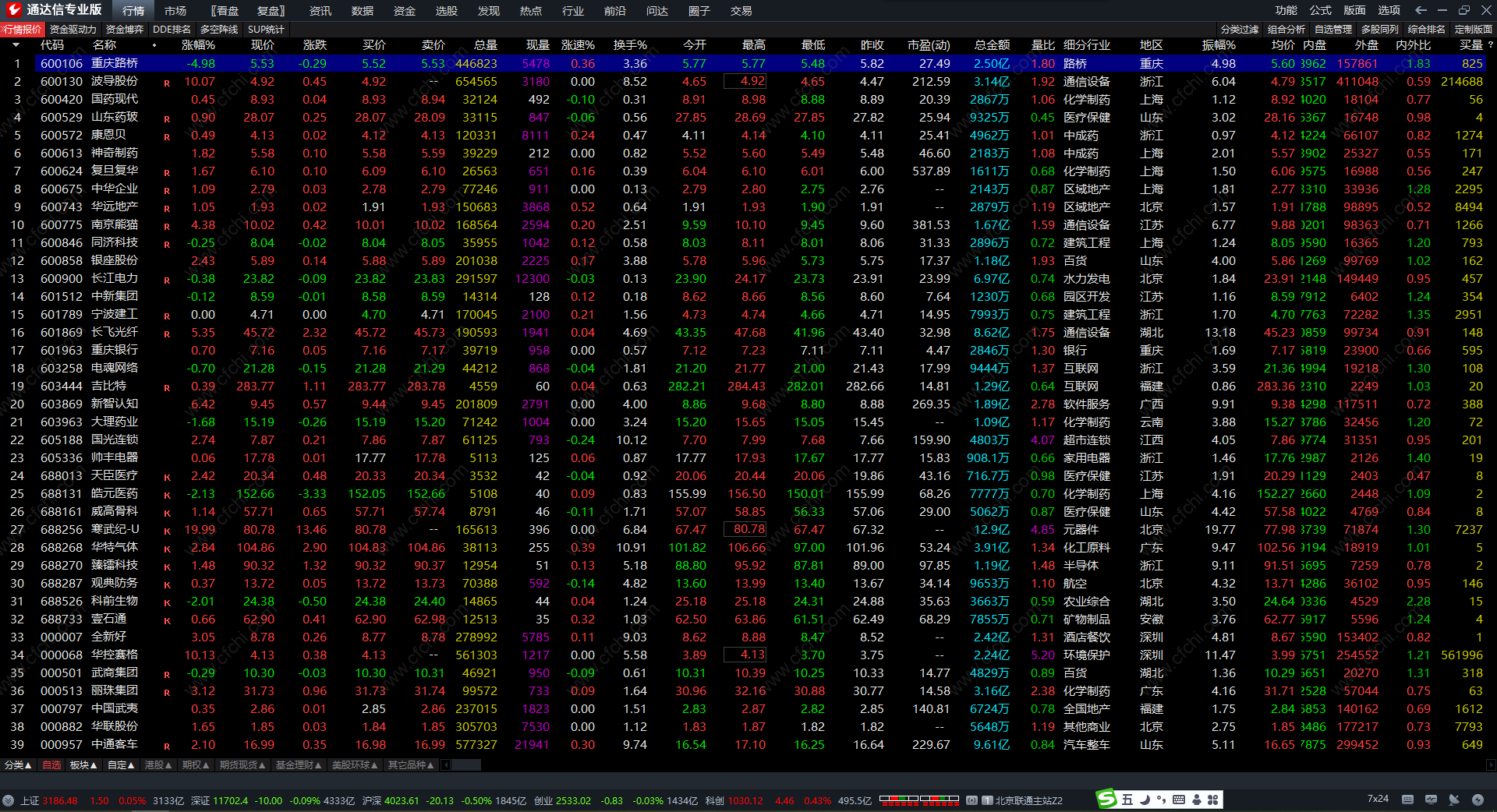Open the 功能 menu

click(1286, 10)
